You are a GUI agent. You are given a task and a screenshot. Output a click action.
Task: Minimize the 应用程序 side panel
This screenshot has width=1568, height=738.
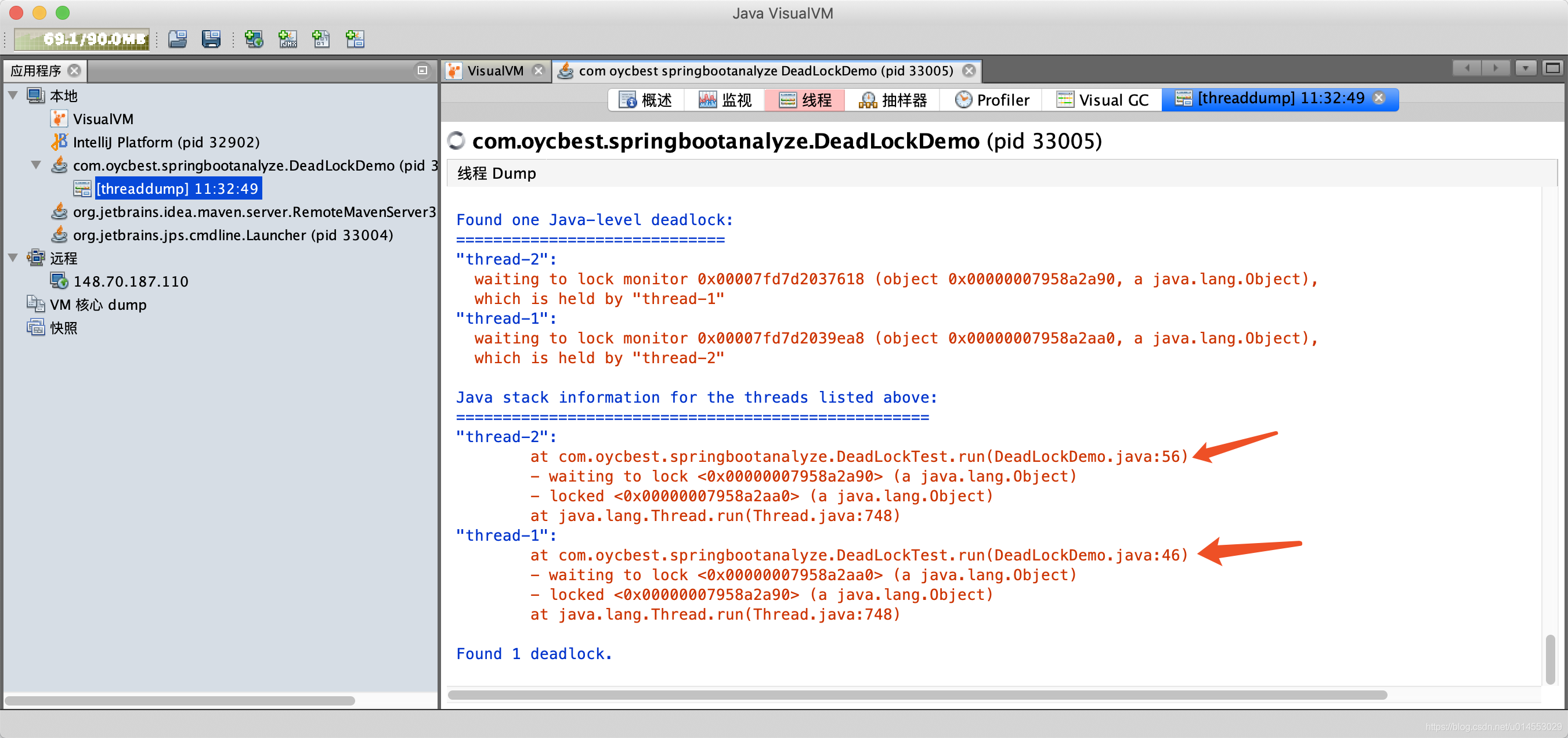pyautogui.click(x=422, y=71)
